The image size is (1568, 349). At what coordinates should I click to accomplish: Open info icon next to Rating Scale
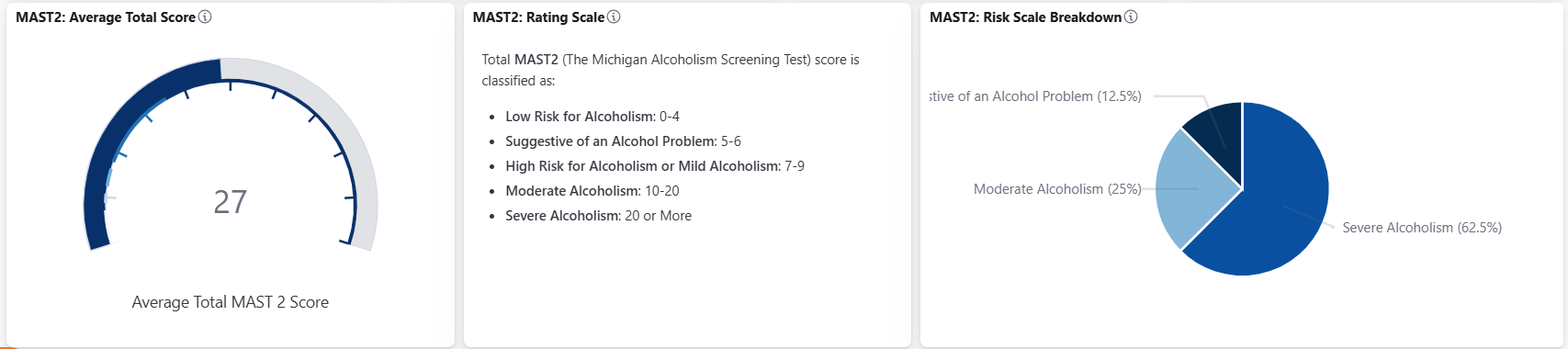(x=614, y=17)
